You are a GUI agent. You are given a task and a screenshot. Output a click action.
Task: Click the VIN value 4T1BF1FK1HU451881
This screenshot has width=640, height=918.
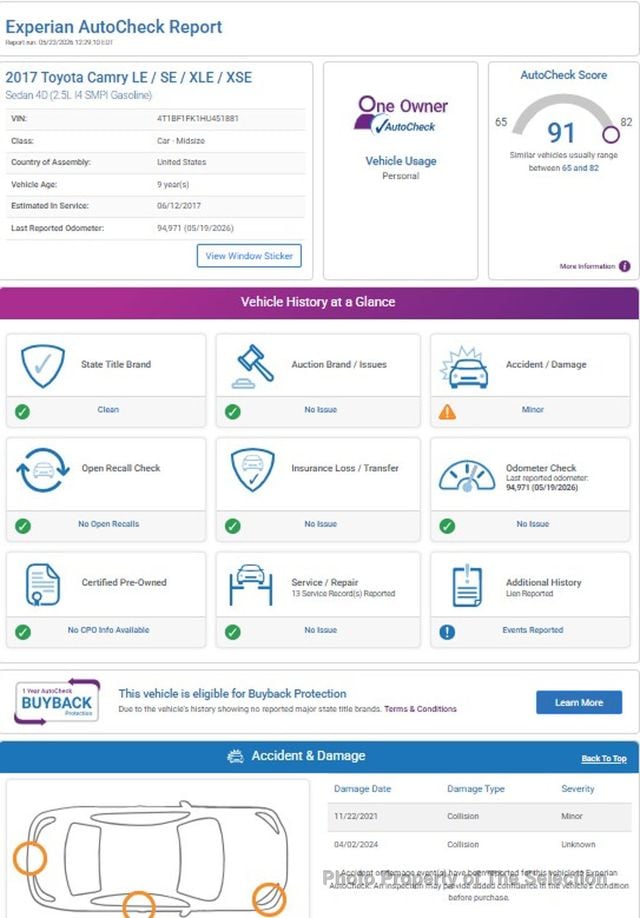click(197, 118)
